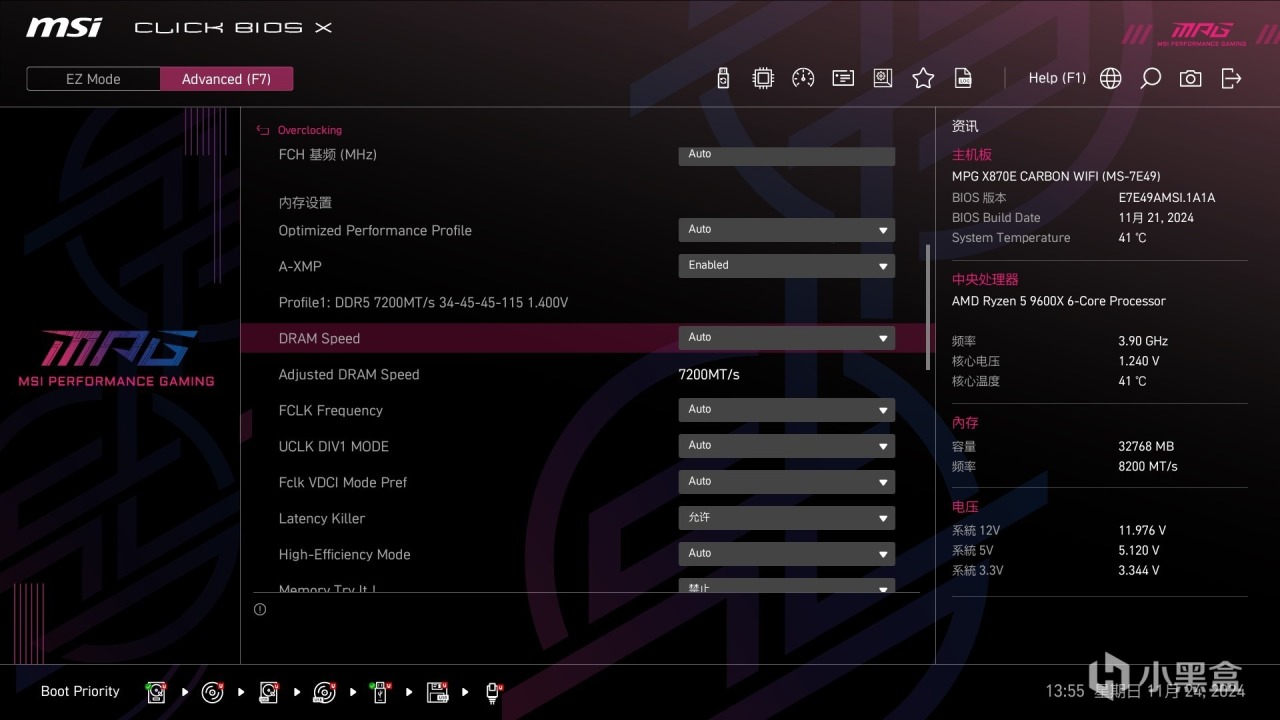The image size is (1280, 720).
Task: Take a screenshot with camera icon
Action: (x=1191, y=78)
